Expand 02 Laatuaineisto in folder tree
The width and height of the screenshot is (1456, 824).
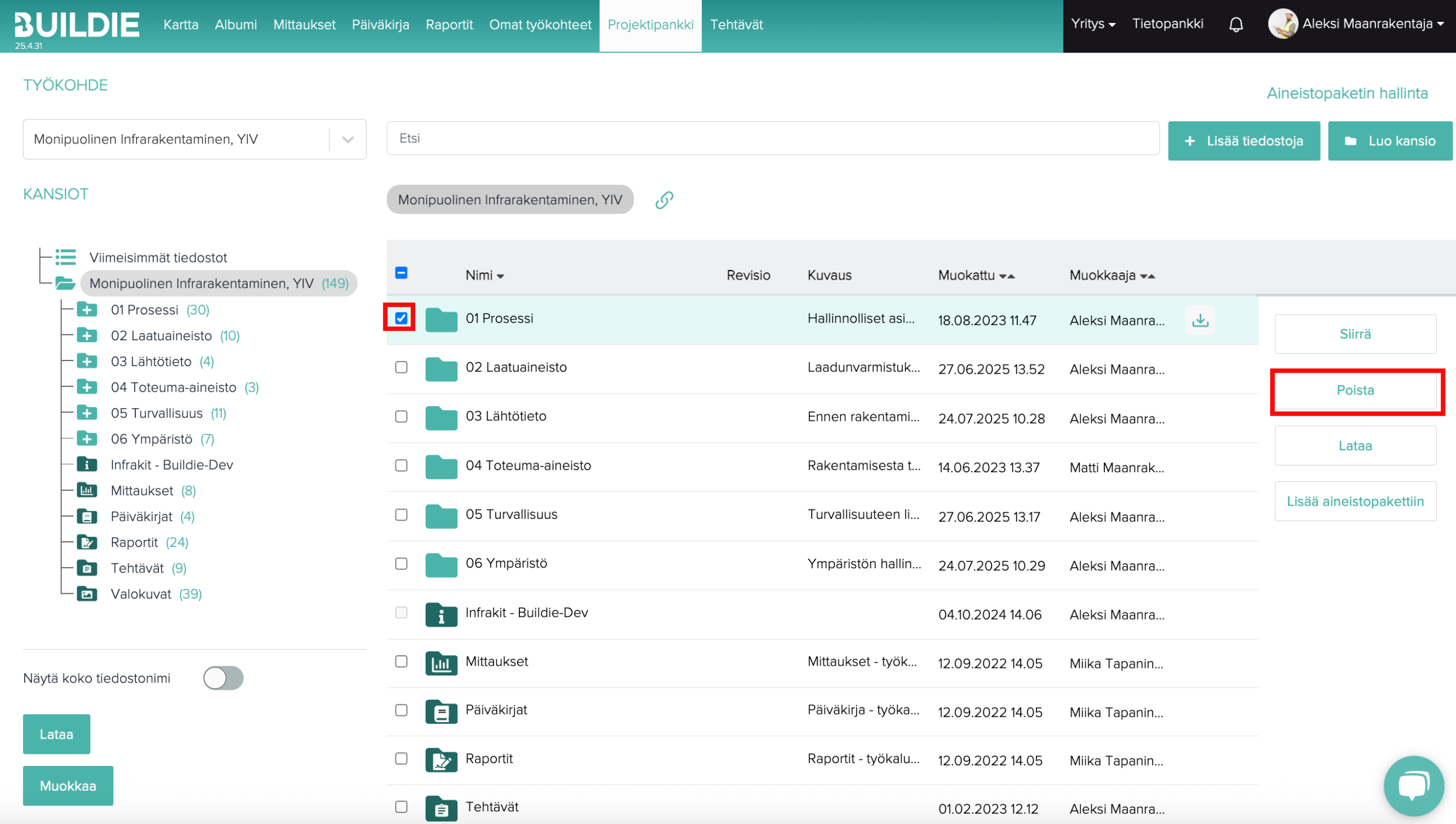tap(87, 336)
